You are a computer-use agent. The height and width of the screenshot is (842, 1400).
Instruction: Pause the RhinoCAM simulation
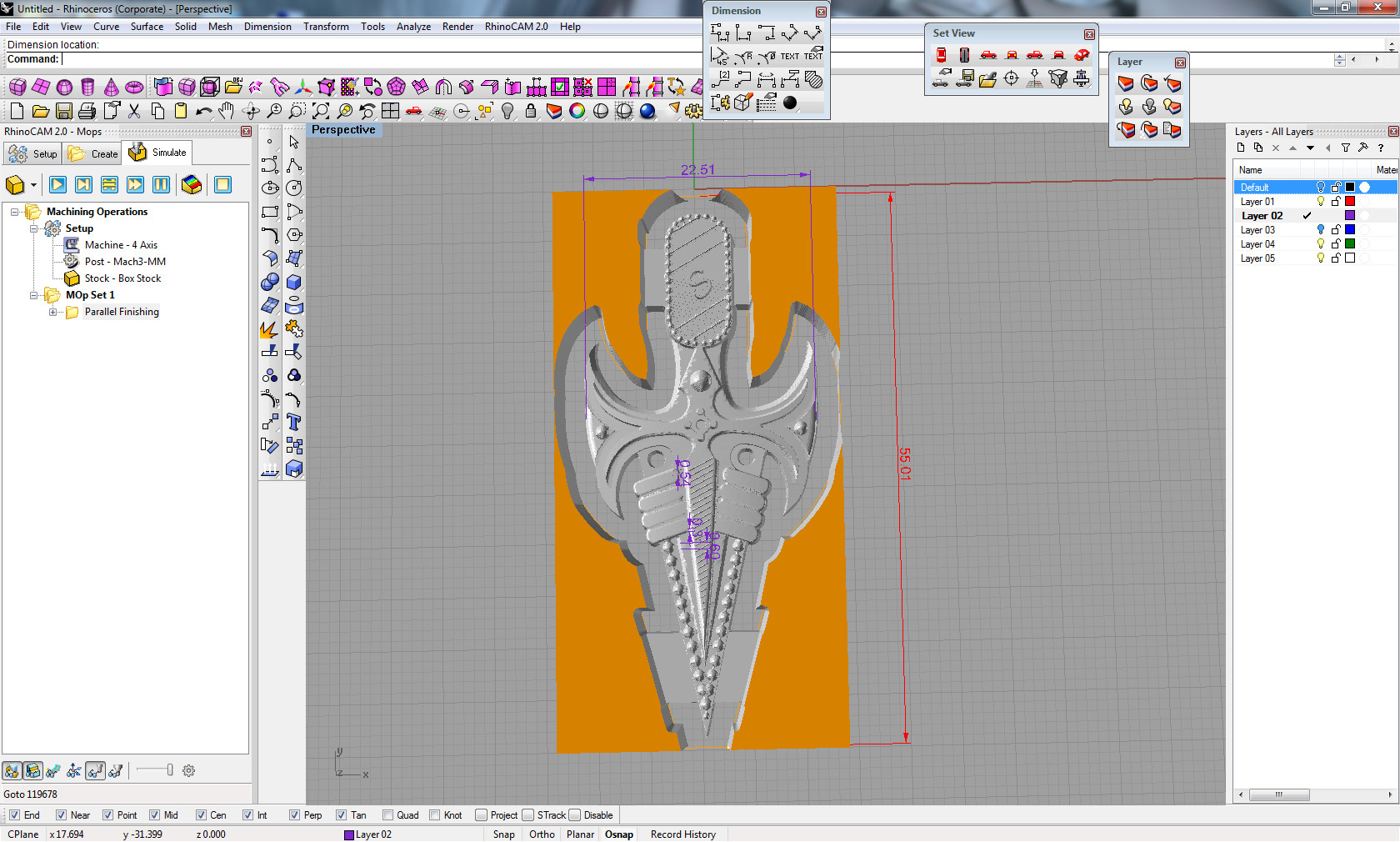(162, 185)
